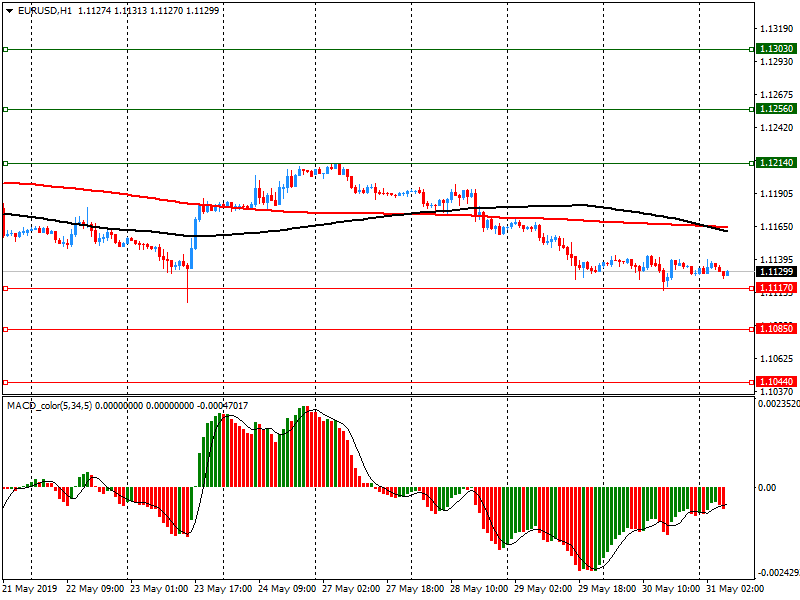Screen dimensions: 800x600
Task: Select the red 1.10850 price level tag
Action: point(776,329)
